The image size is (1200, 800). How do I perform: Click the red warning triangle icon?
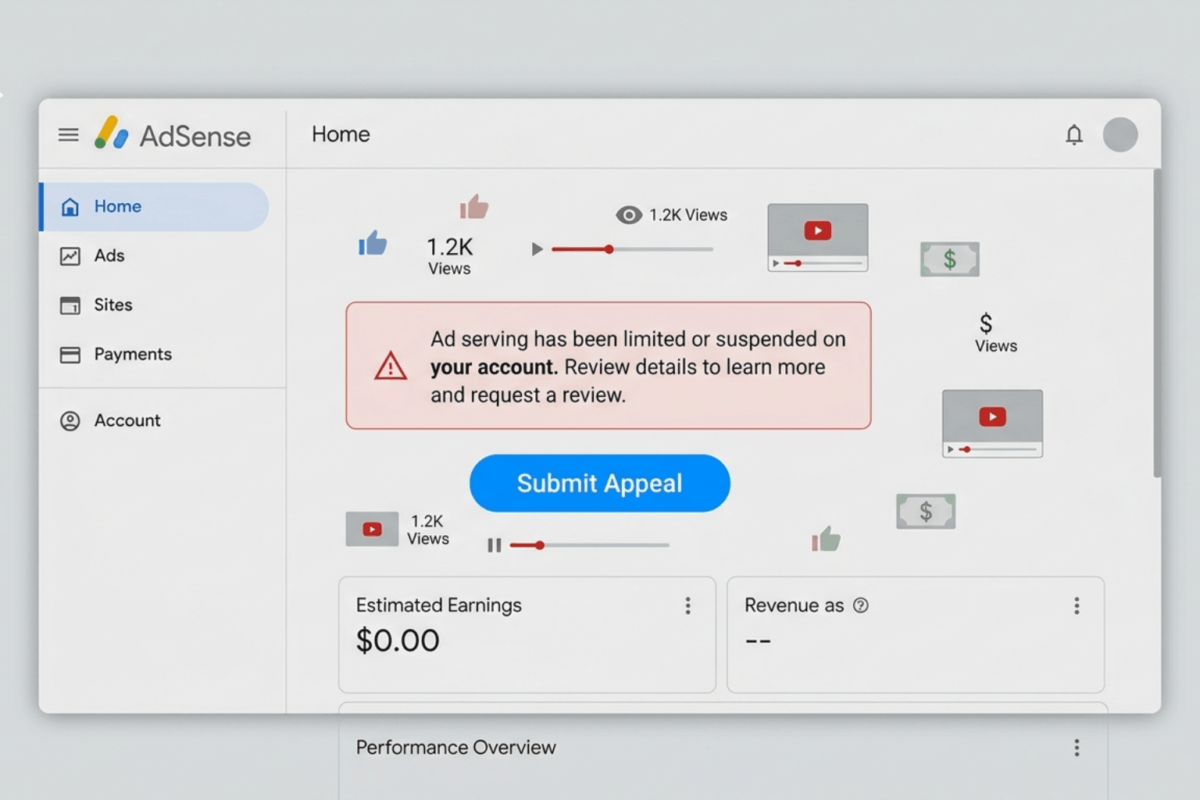(x=390, y=366)
